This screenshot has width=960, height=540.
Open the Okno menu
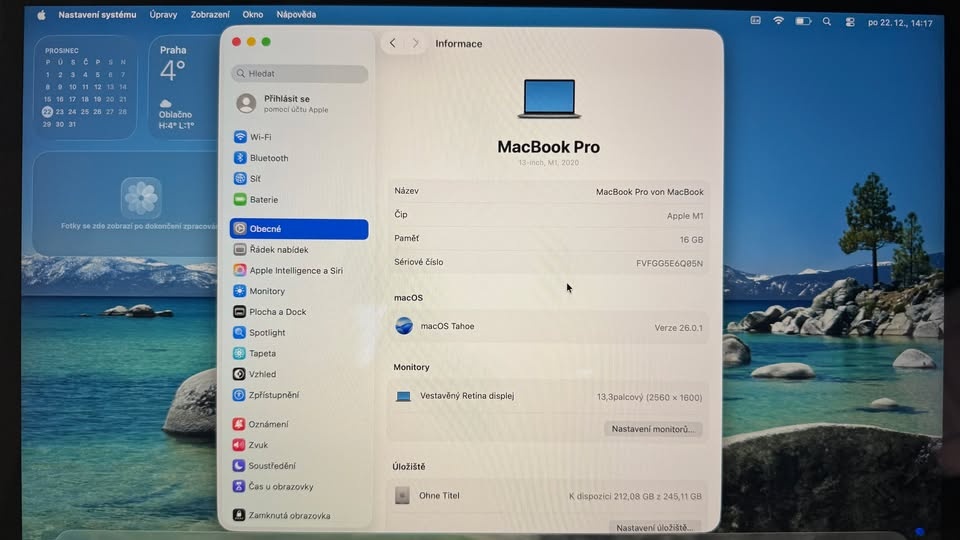click(253, 15)
